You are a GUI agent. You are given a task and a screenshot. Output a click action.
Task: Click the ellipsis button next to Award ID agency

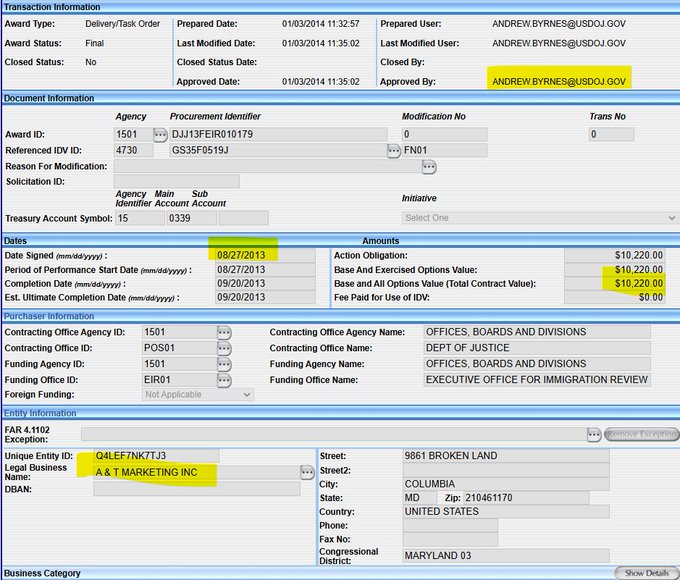[160, 134]
